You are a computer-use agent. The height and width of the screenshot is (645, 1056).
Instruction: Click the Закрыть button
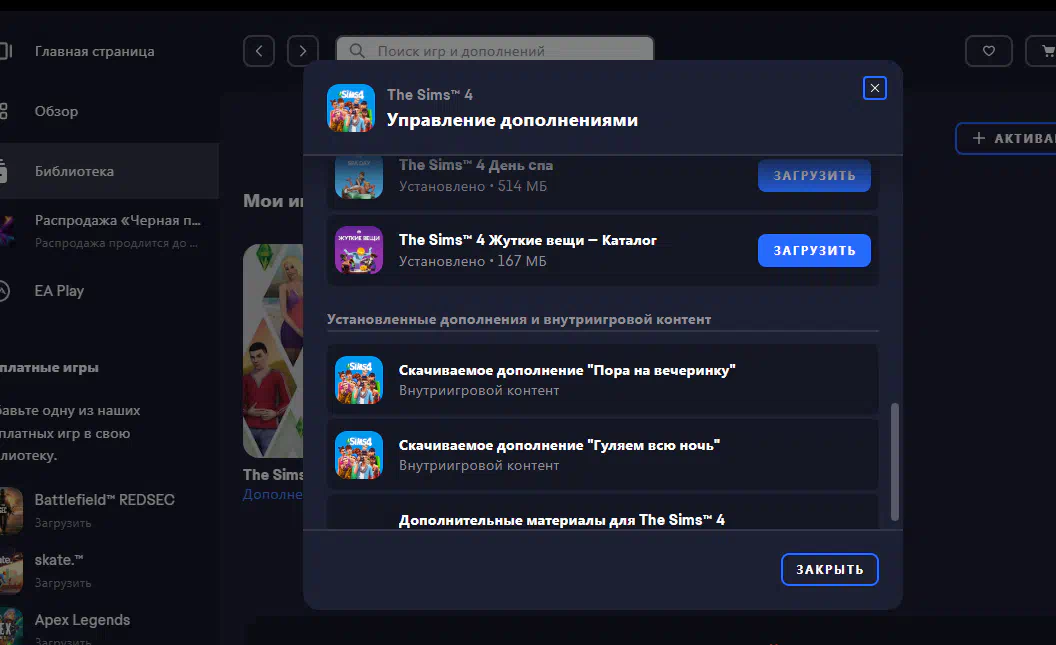pyautogui.click(x=829, y=569)
